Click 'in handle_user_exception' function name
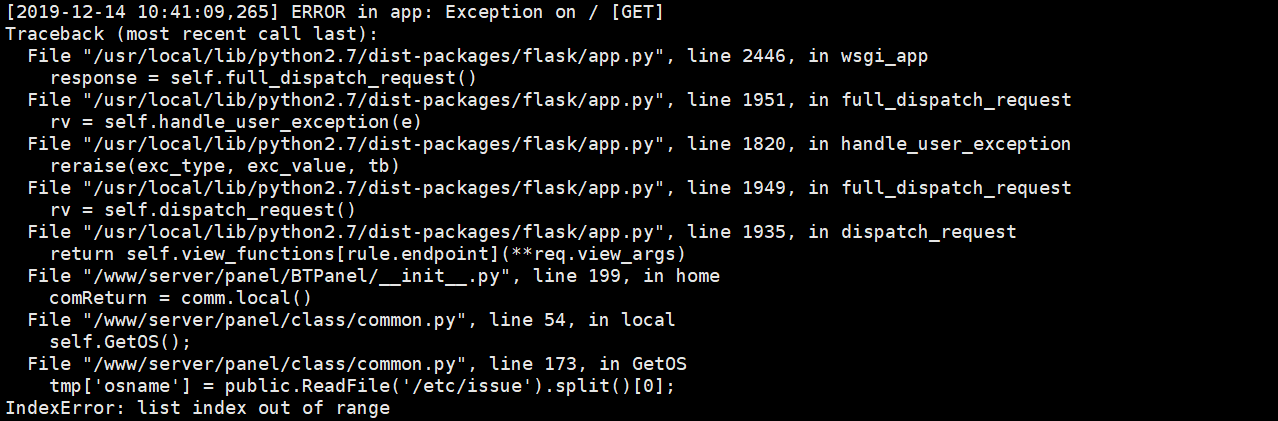 tap(940, 144)
